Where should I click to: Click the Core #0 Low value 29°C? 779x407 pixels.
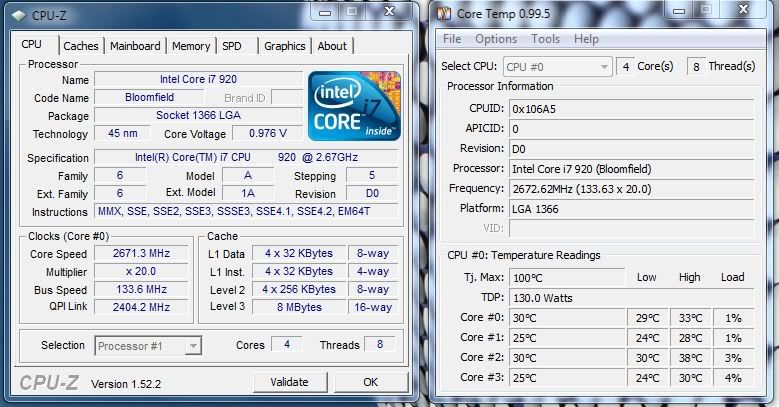(x=648, y=318)
